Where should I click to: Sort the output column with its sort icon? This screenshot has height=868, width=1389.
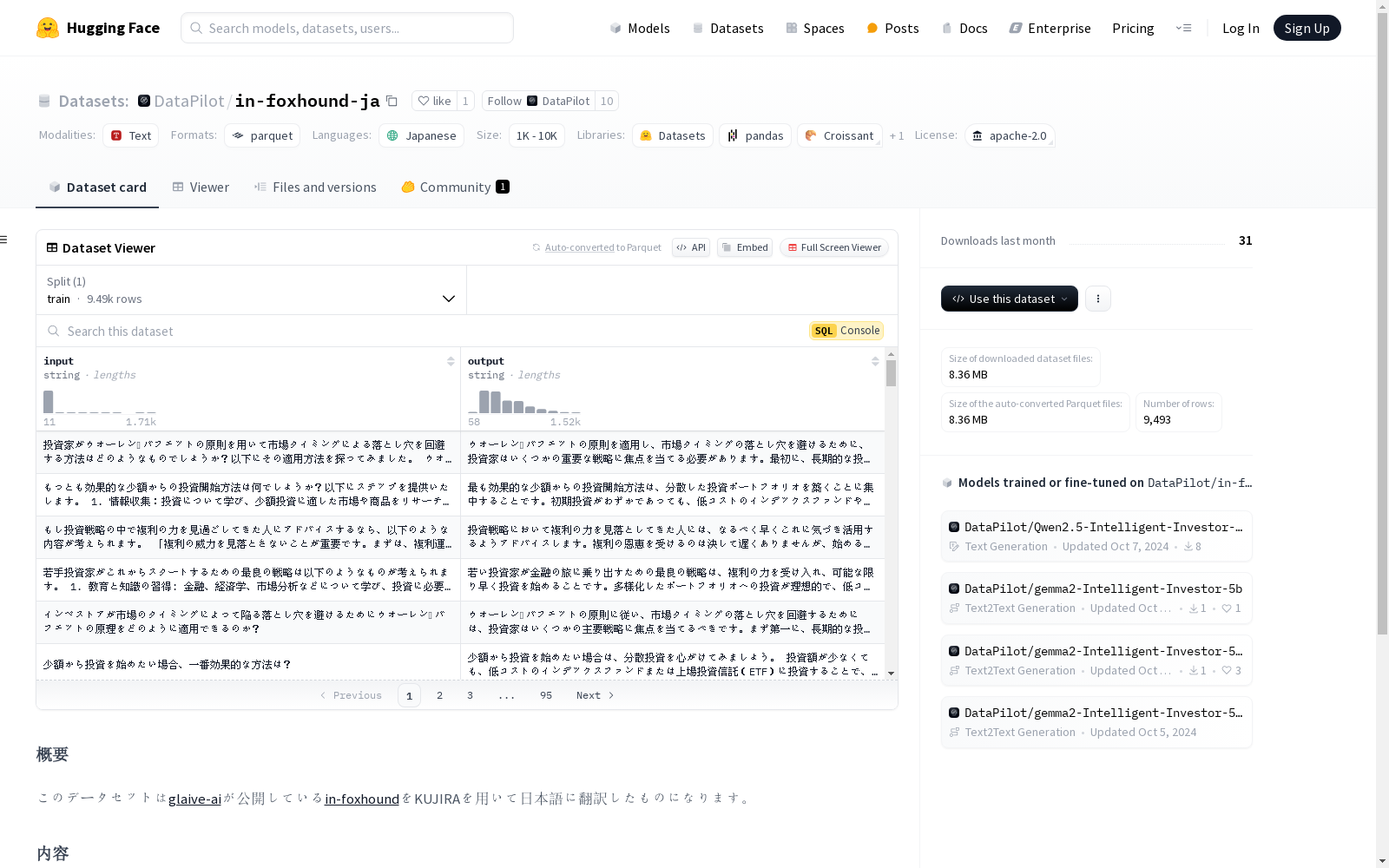875,361
